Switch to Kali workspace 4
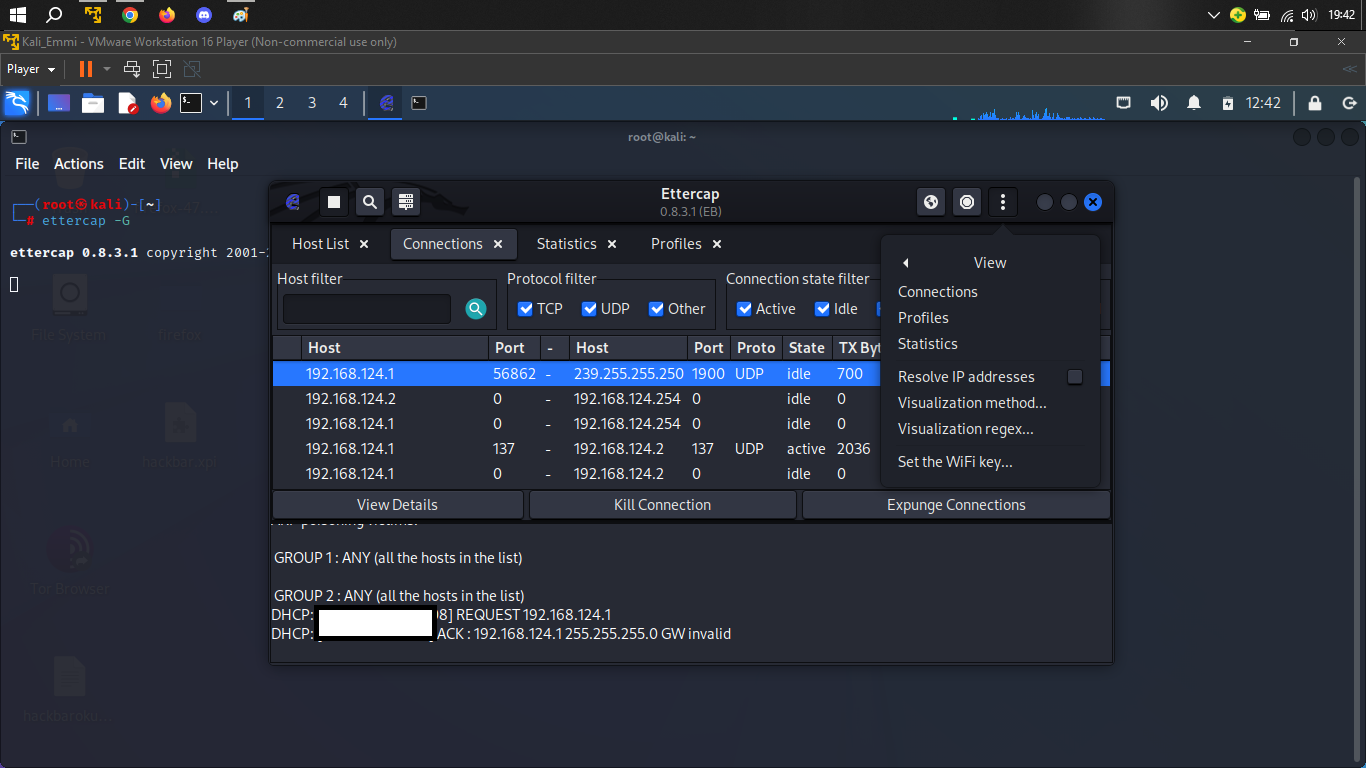 coord(343,103)
